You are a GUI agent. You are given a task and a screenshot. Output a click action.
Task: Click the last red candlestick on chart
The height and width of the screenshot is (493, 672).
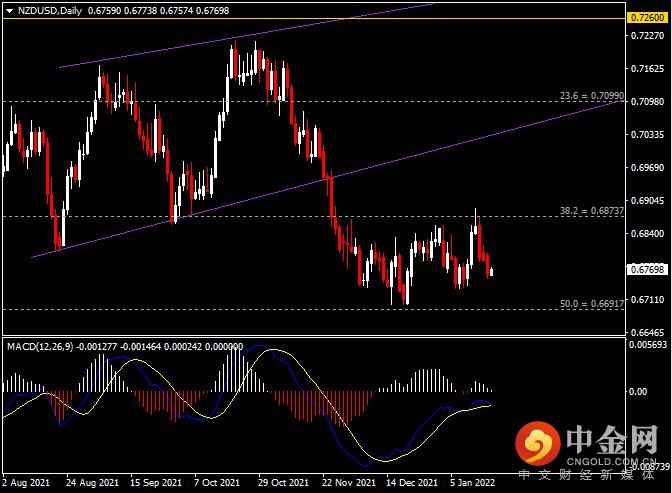point(490,267)
